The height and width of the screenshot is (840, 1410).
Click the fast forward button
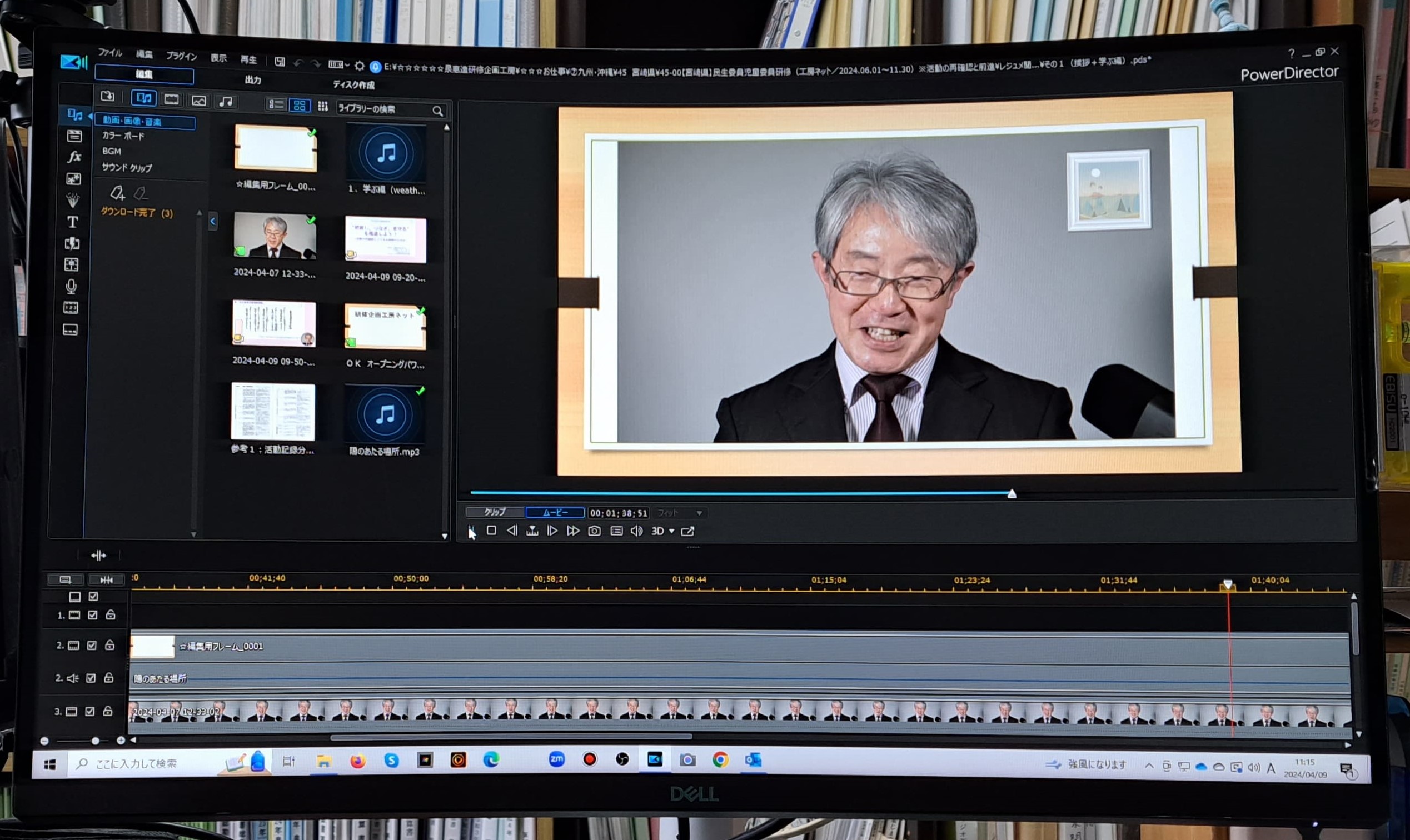click(x=573, y=531)
